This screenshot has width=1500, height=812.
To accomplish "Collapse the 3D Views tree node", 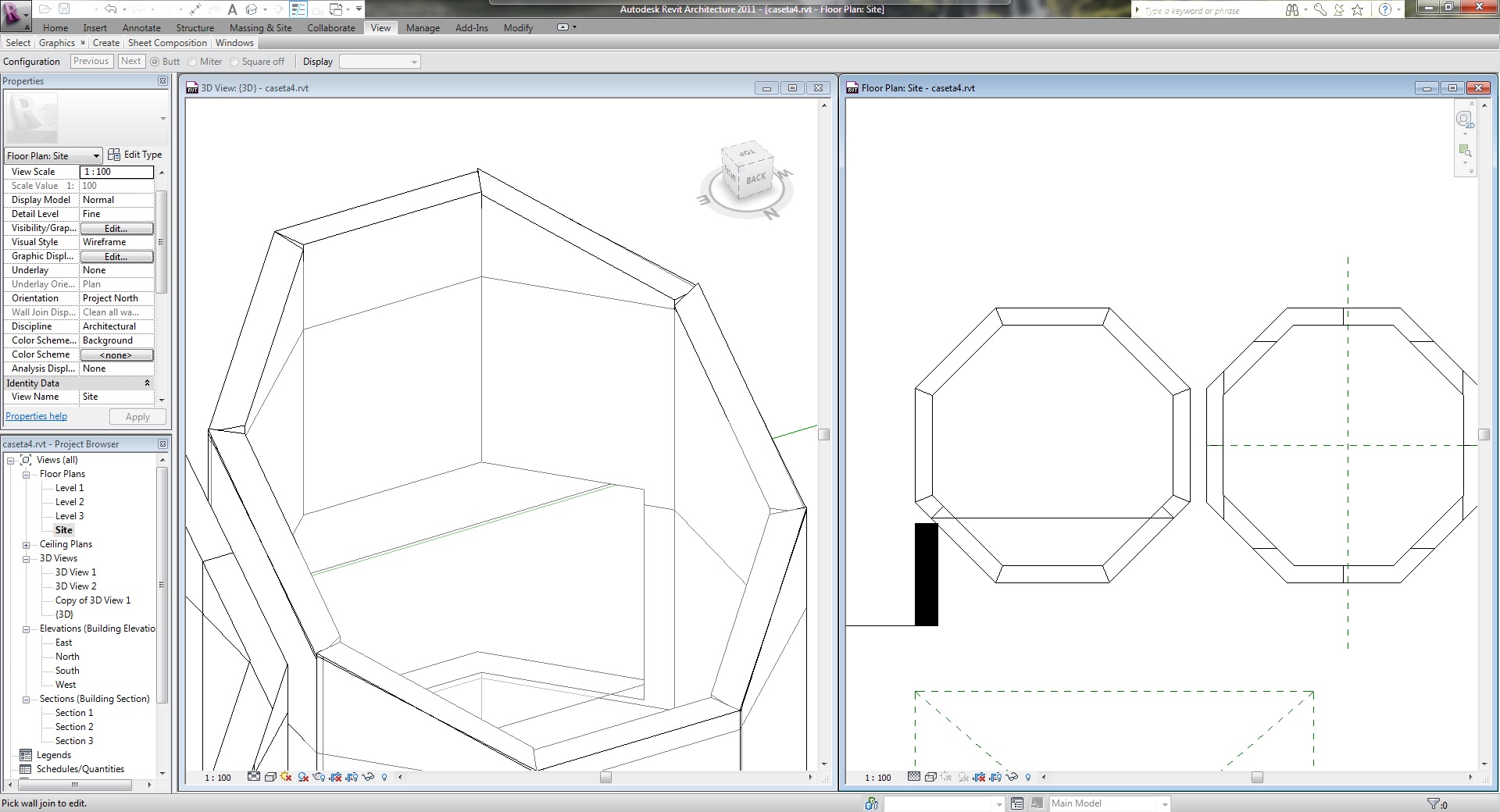I will 26,558.
